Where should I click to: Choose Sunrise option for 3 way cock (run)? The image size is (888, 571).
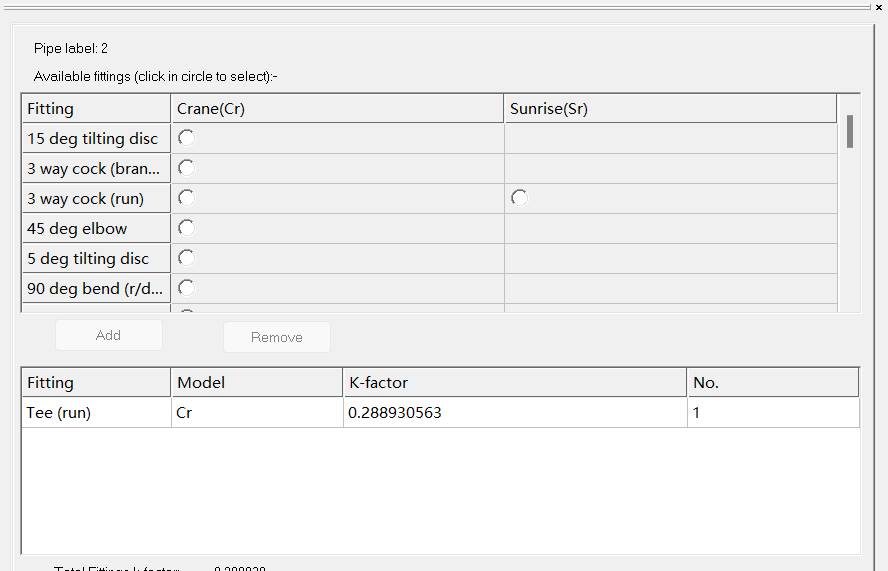pos(519,198)
